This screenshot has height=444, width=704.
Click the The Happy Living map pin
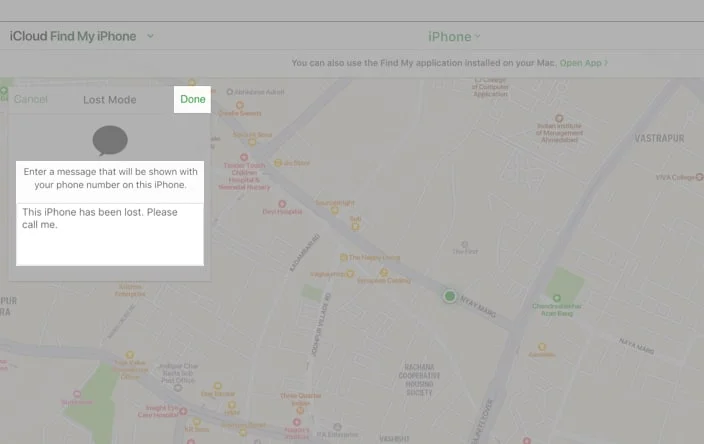[x=343, y=257]
